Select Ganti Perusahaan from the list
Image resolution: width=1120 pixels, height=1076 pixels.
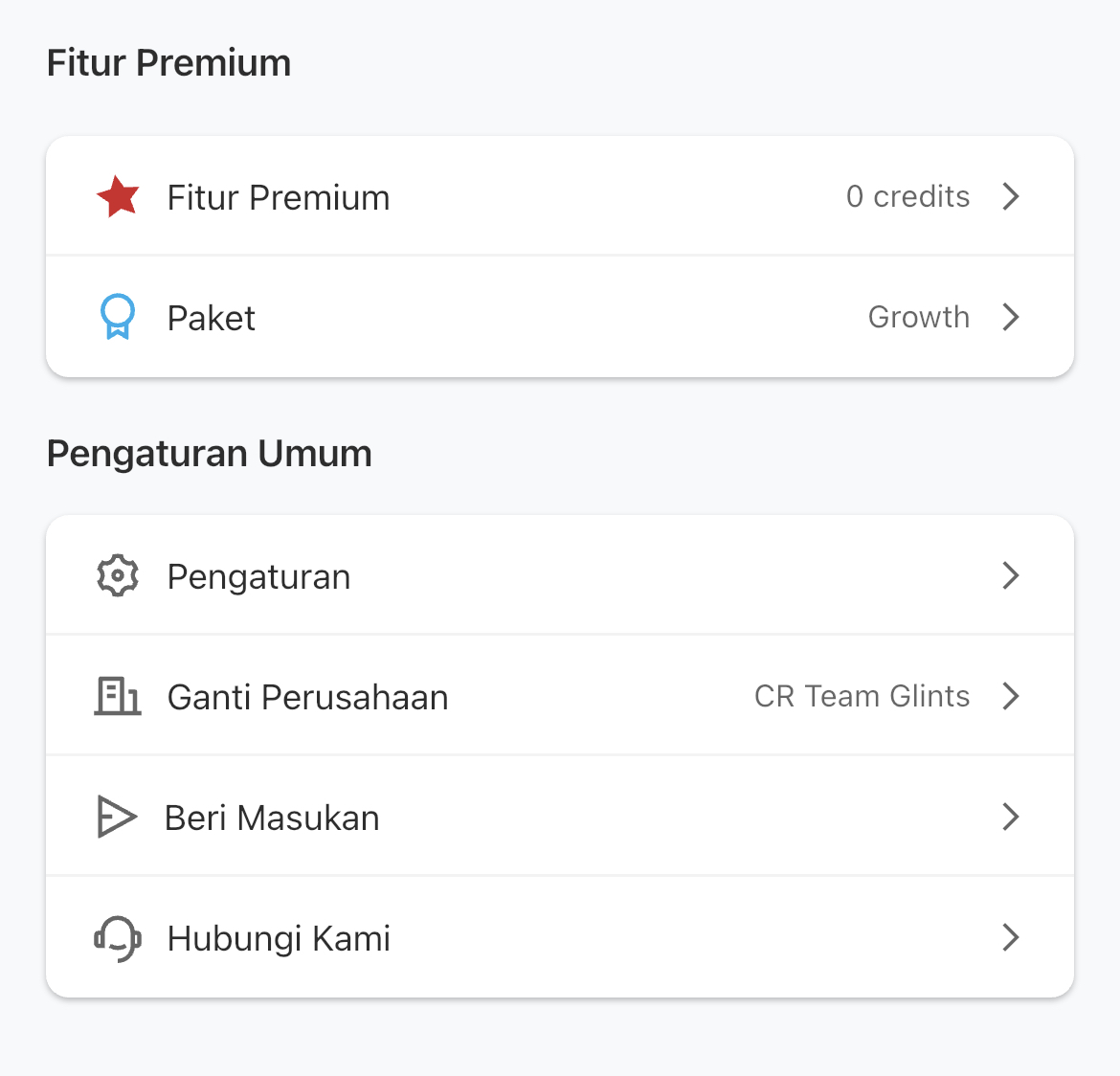[x=307, y=697]
